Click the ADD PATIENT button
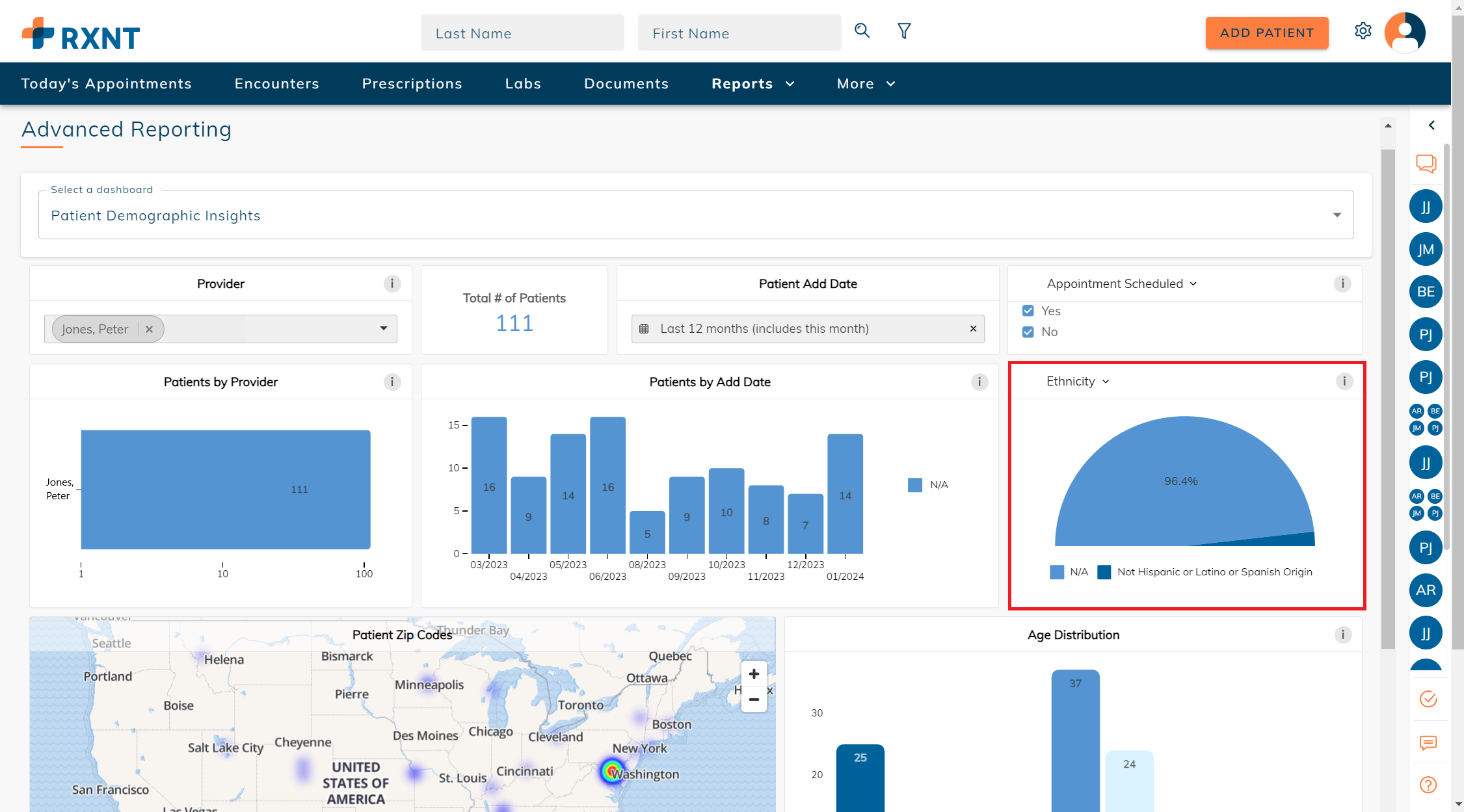 click(x=1266, y=33)
